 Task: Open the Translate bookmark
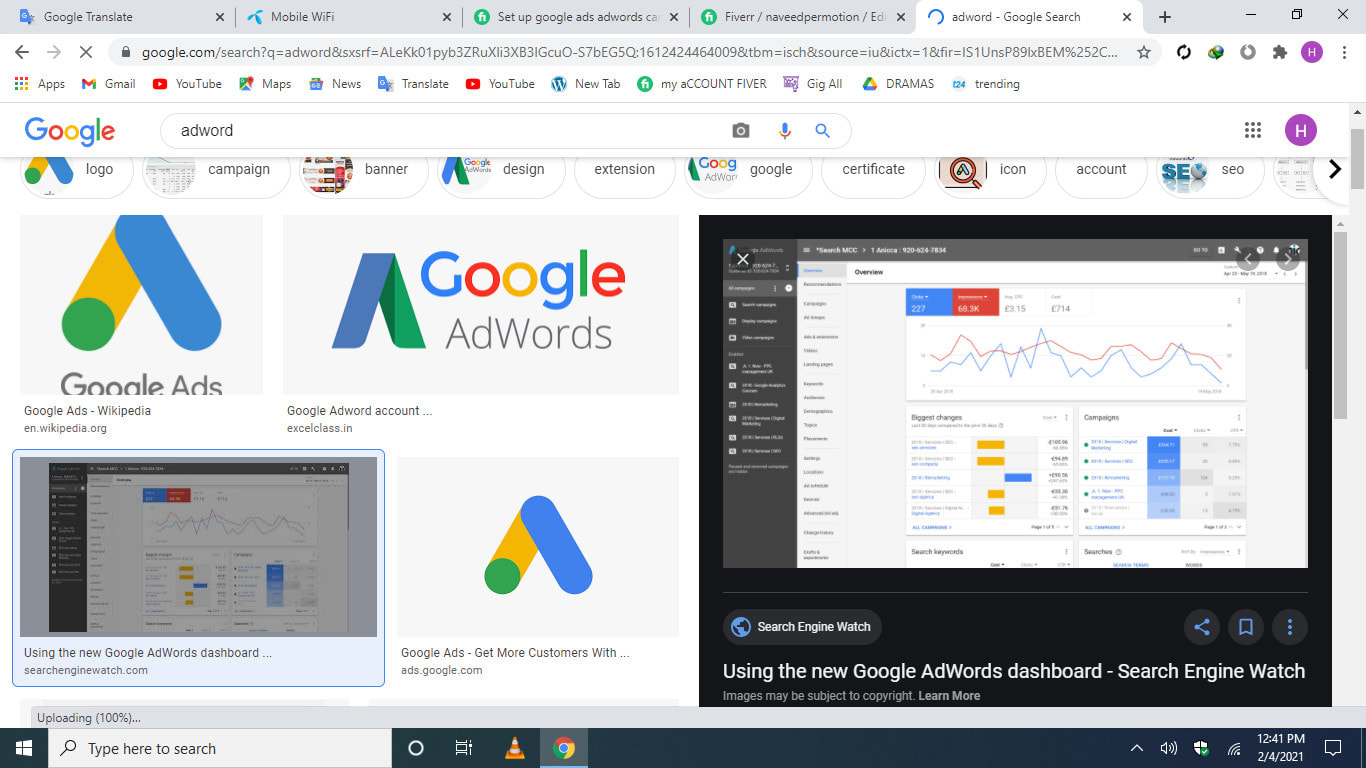click(x=413, y=84)
